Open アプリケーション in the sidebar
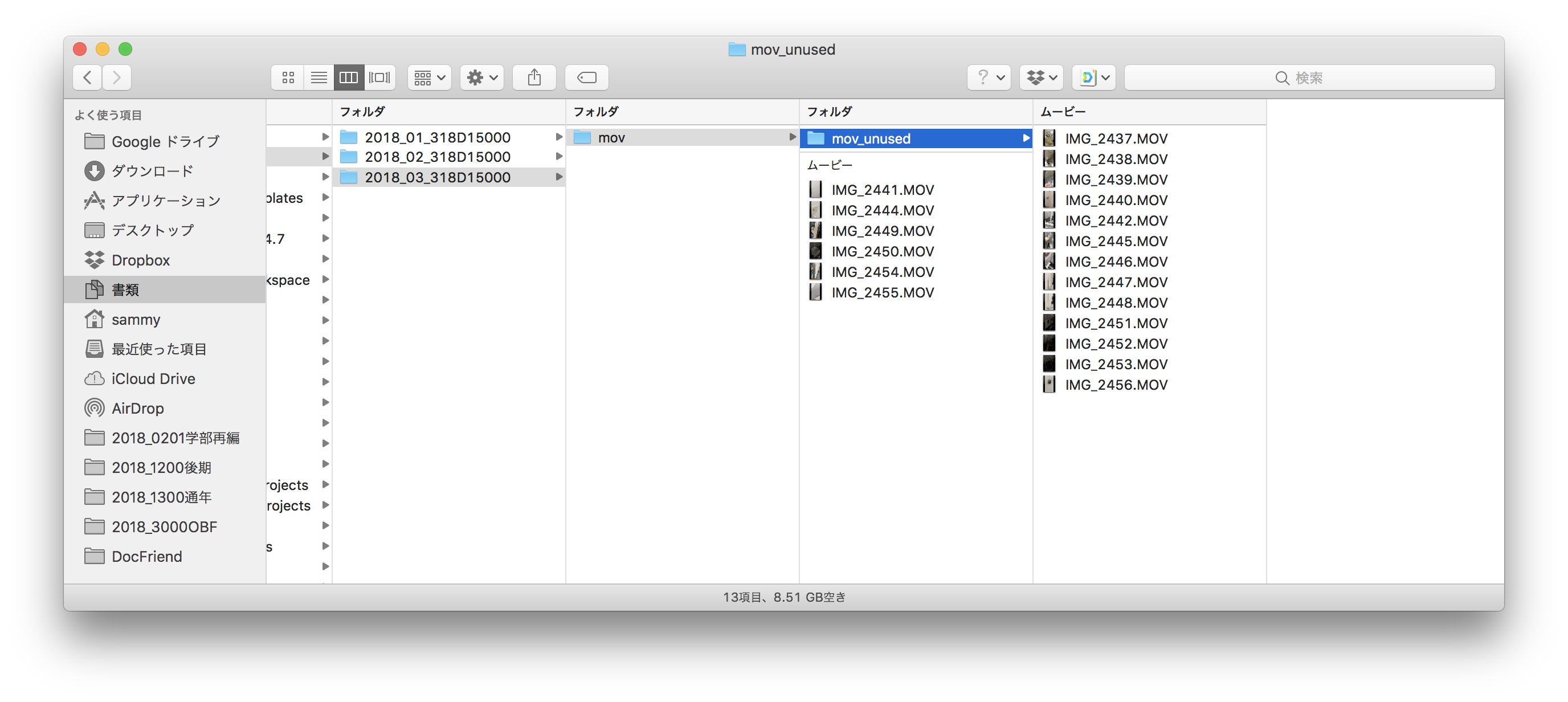The image size is (1568, 702). pos(165,201)
